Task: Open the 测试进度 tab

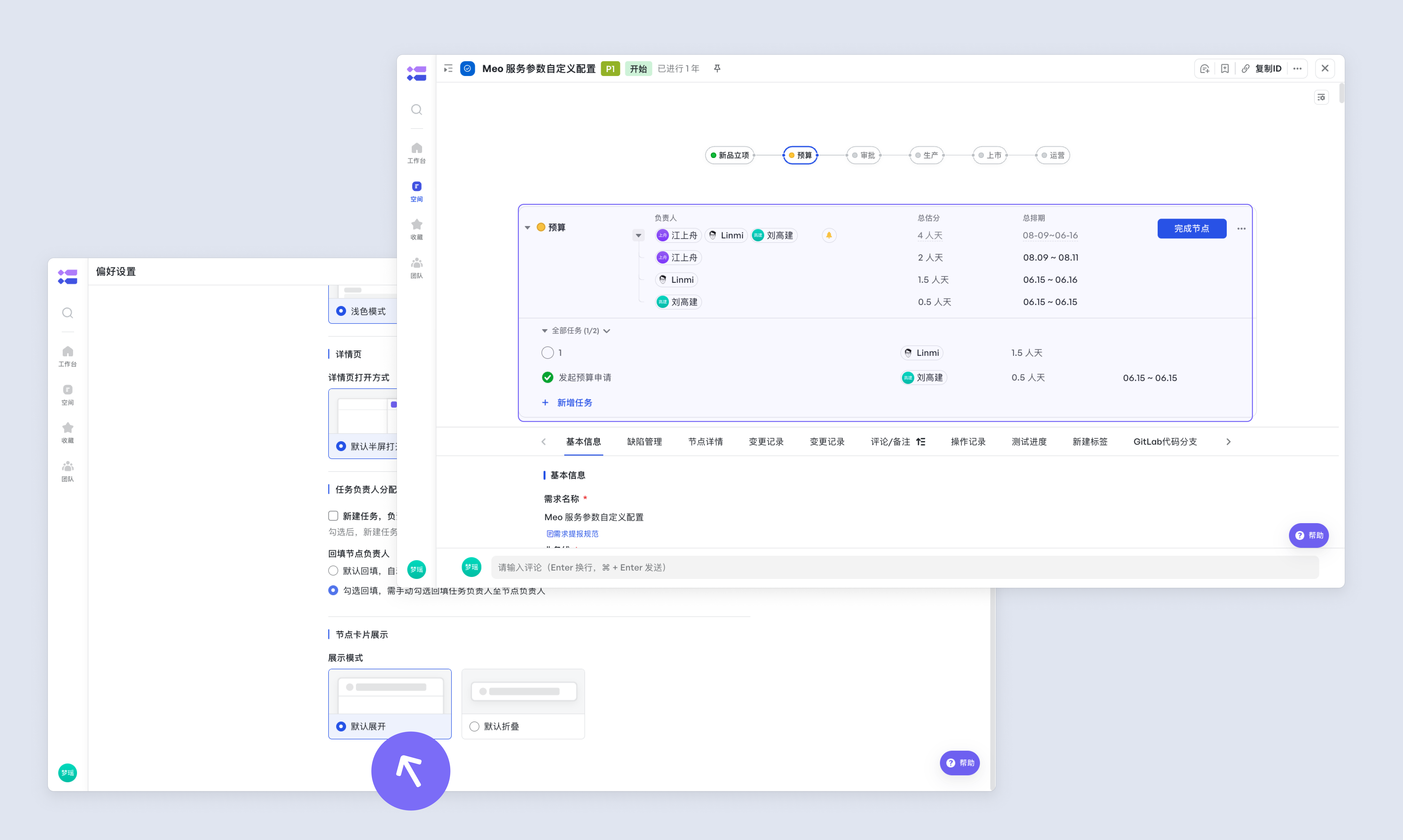Action: [1029, 441]
